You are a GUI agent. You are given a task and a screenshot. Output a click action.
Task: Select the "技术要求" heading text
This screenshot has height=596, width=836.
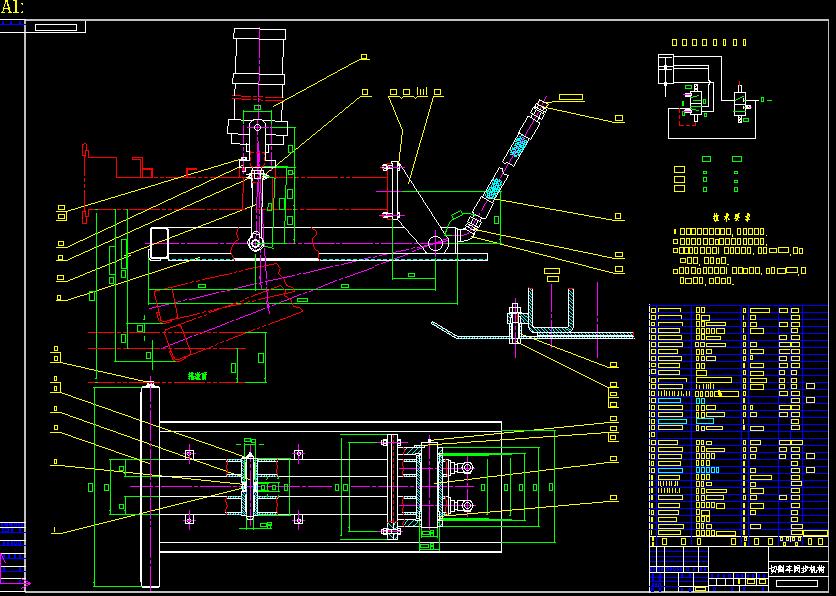point(732,218)
